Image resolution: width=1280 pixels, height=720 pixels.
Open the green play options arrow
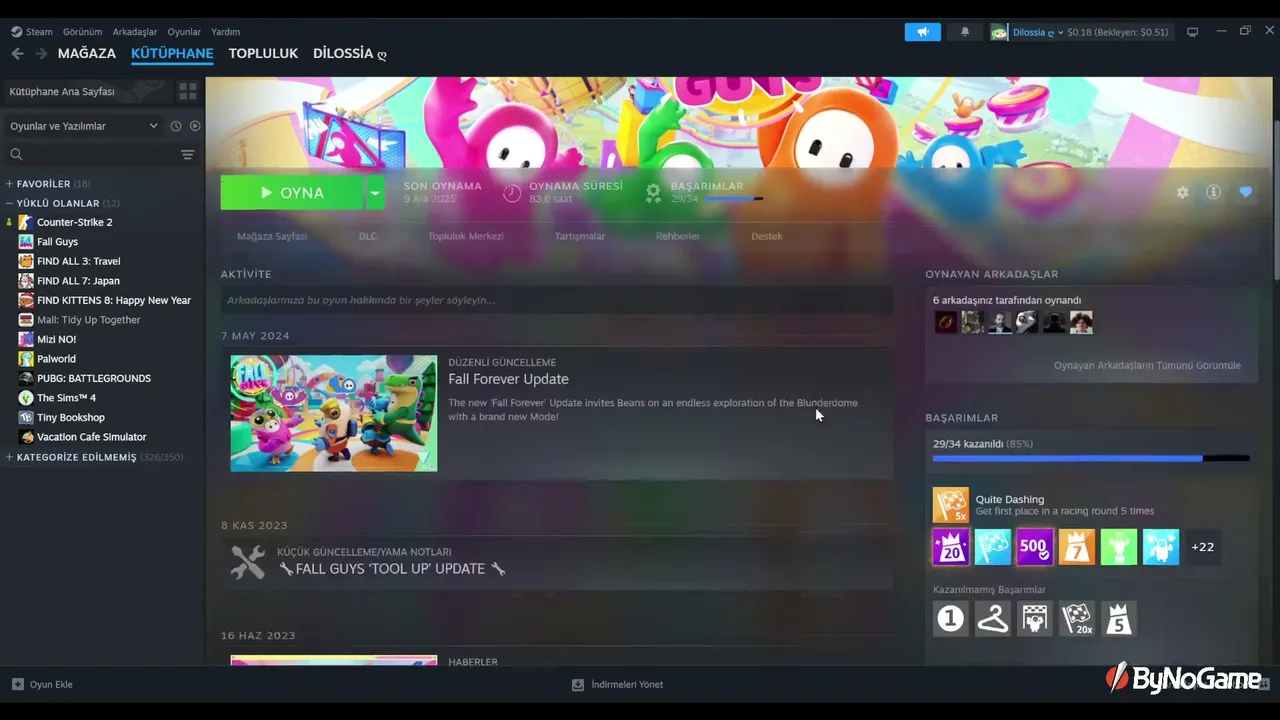tap(374, 192)
